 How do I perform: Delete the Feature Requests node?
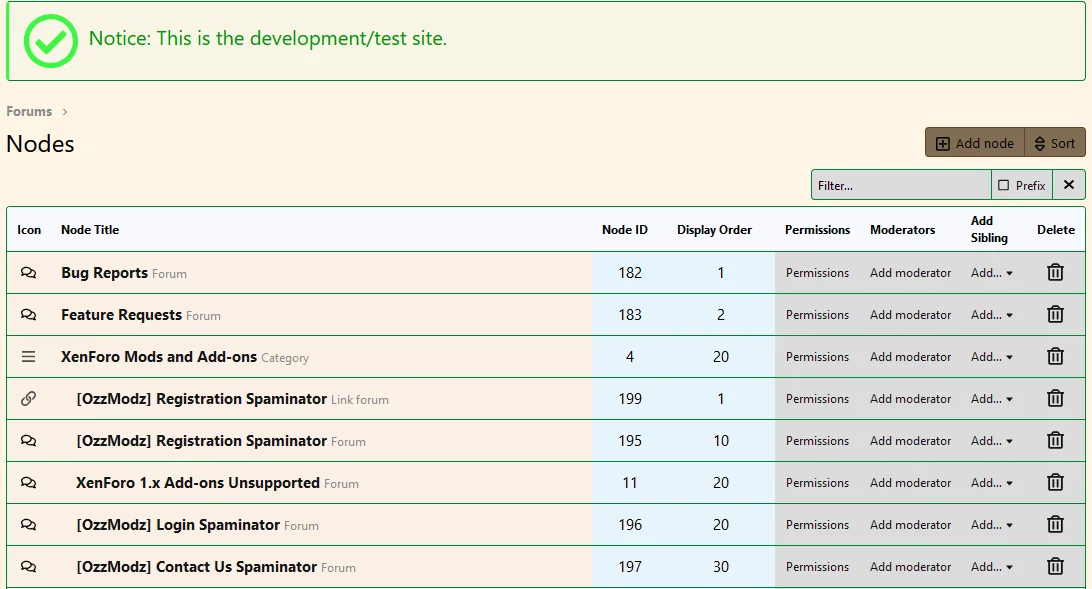tap(1055, 314)
